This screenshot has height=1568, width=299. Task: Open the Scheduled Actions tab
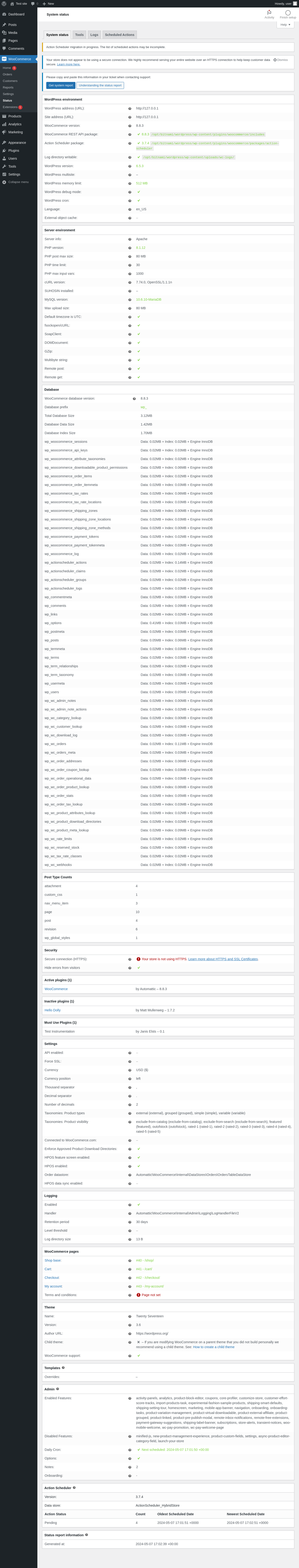point(119,35)
